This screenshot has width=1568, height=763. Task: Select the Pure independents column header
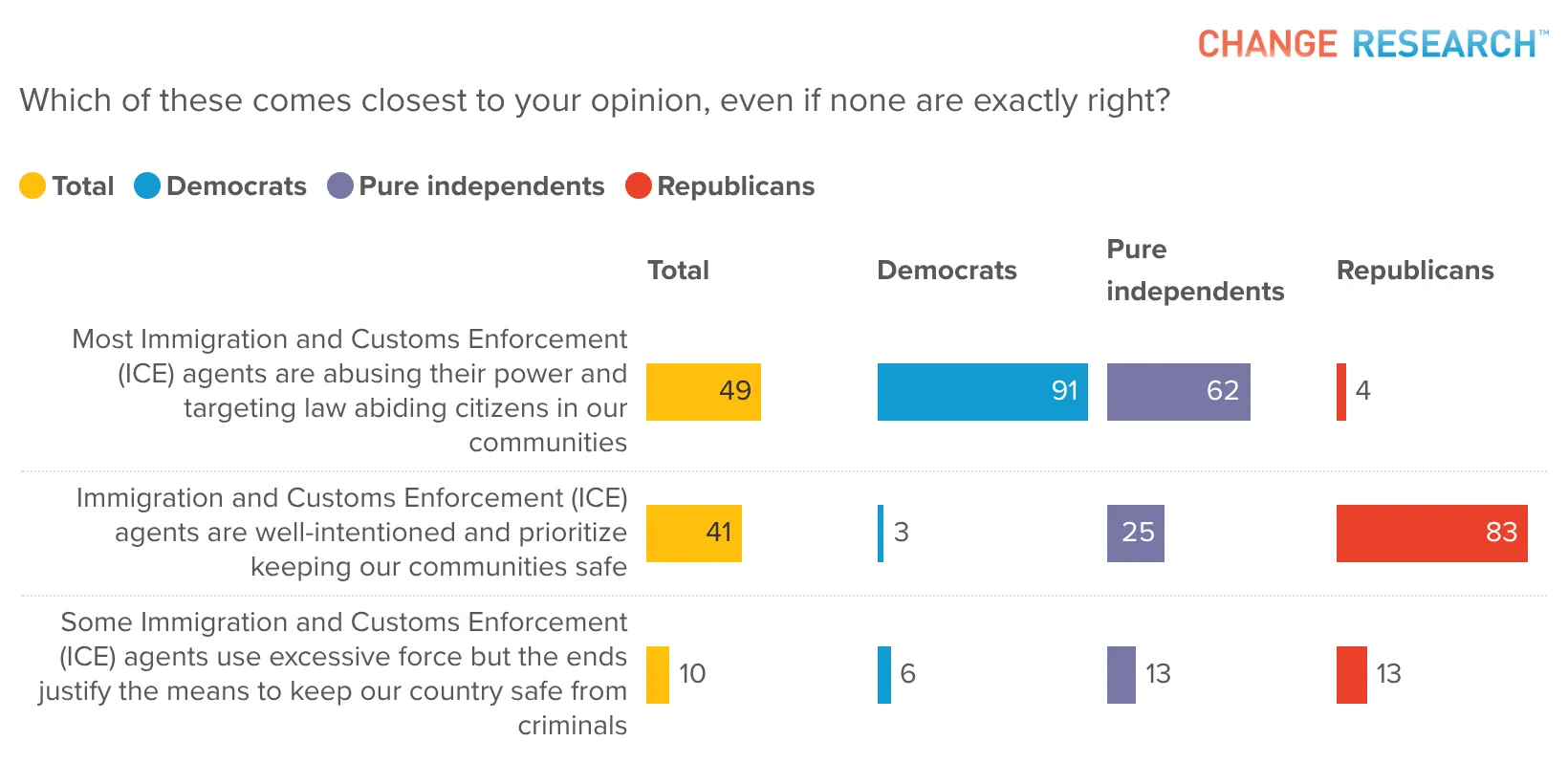point(1195,270)
